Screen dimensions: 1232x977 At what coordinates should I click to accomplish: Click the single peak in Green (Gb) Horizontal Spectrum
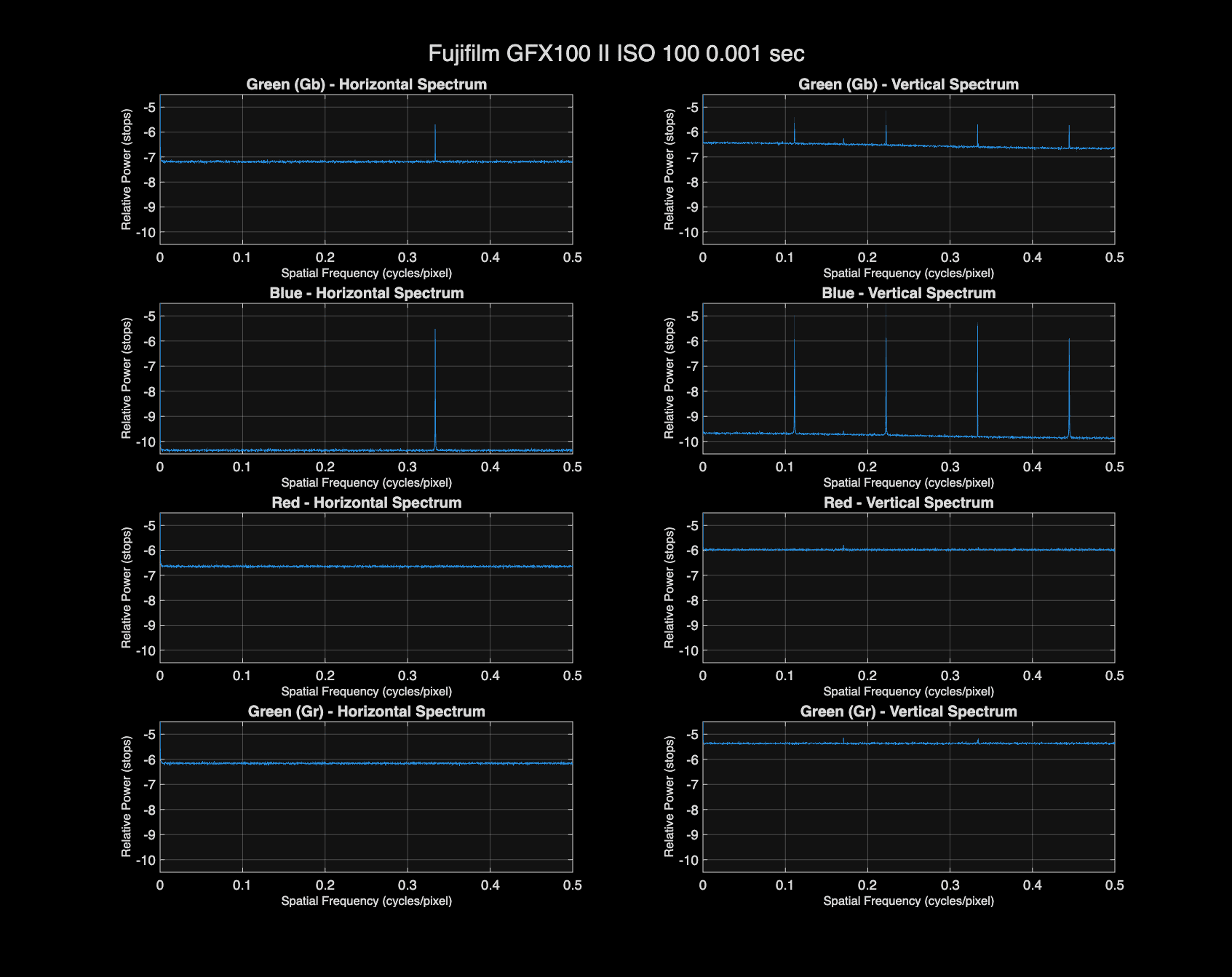pos(435,143)
